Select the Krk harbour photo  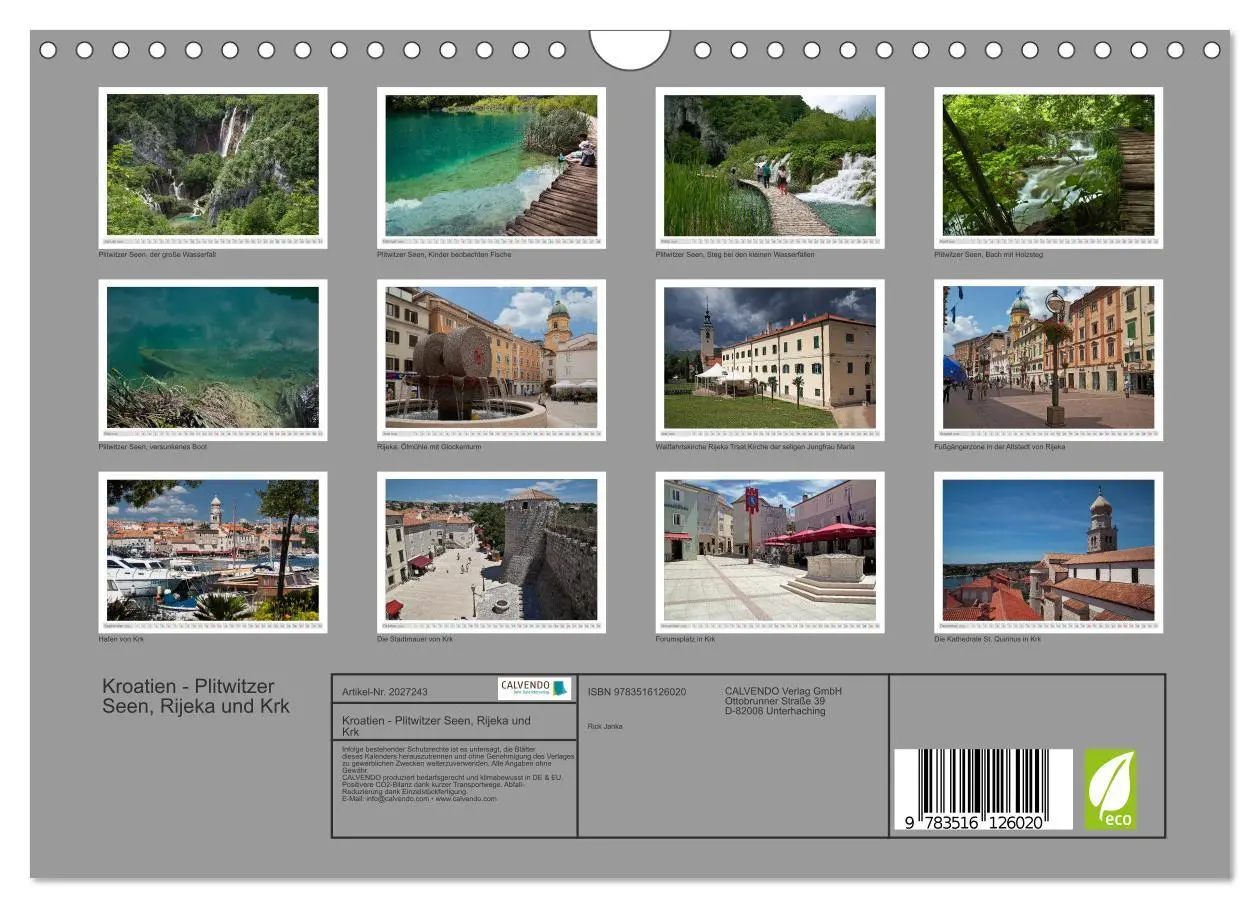213,550
